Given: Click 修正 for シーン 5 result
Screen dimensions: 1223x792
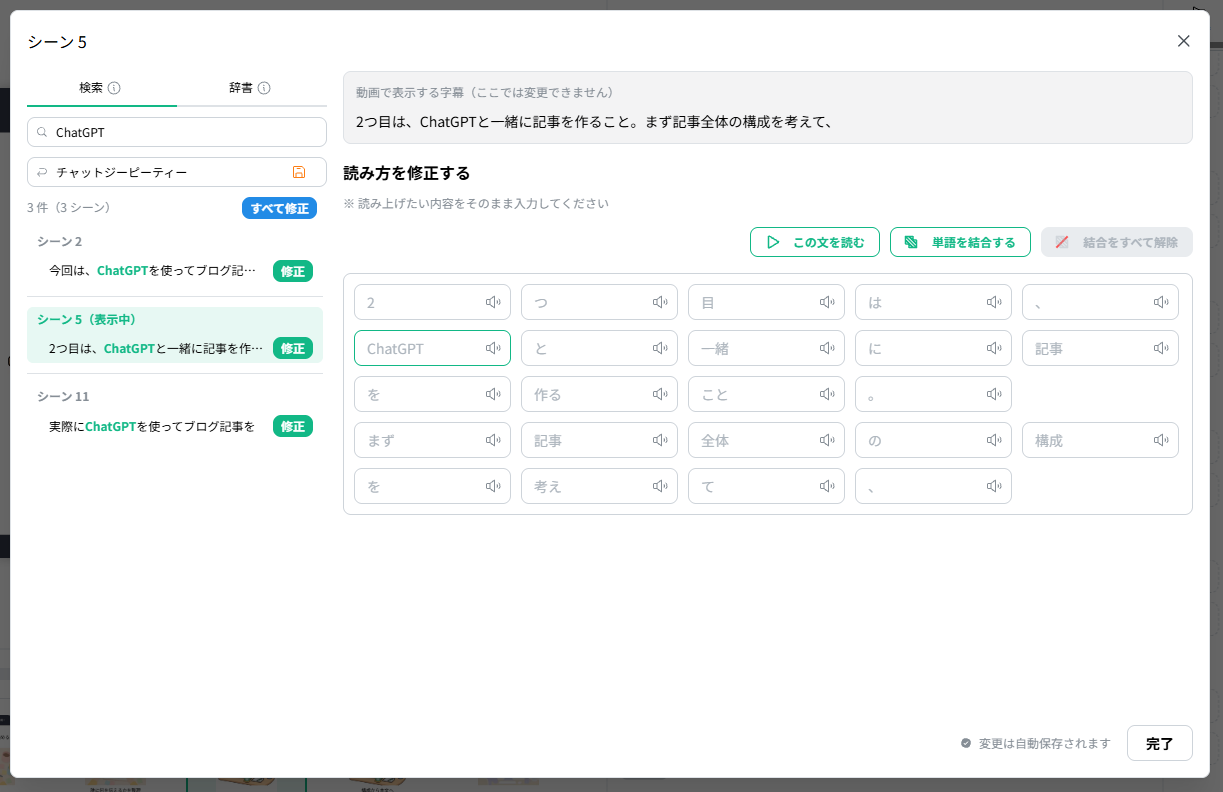Looking at the screenshot, I should (x=293, y=349).
